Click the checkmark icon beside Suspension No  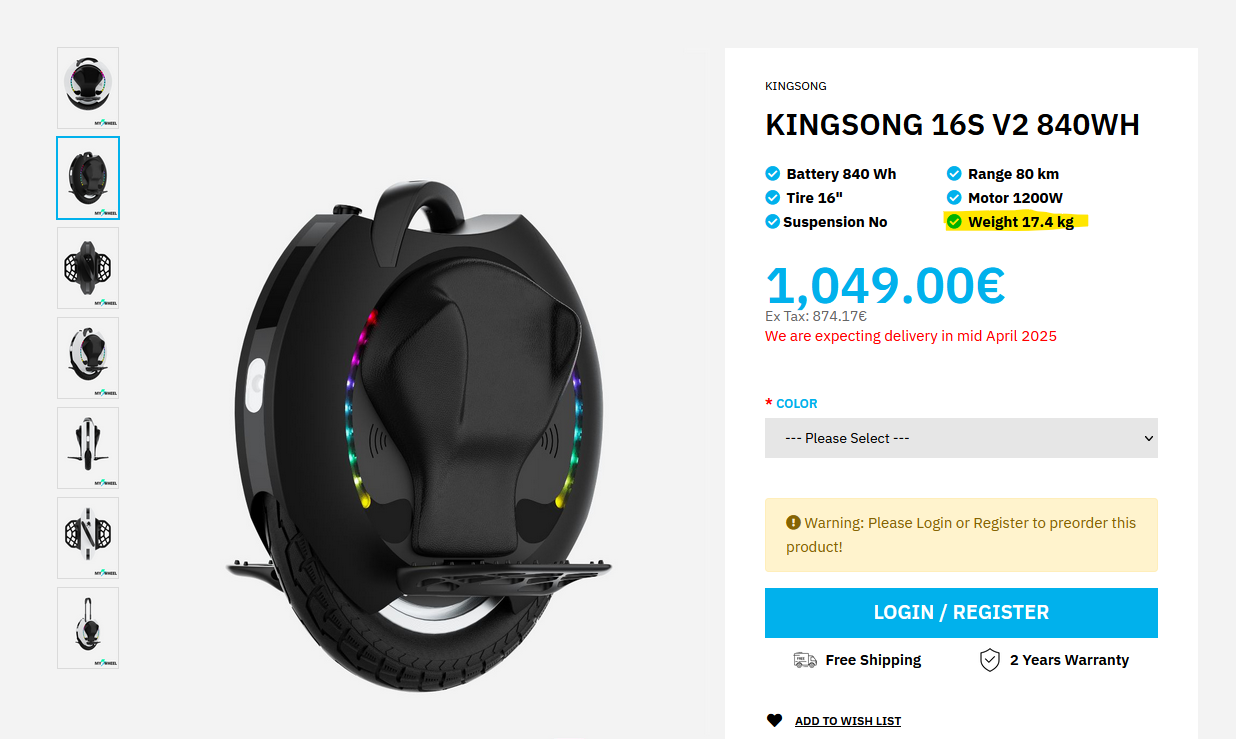coord(772,222)
